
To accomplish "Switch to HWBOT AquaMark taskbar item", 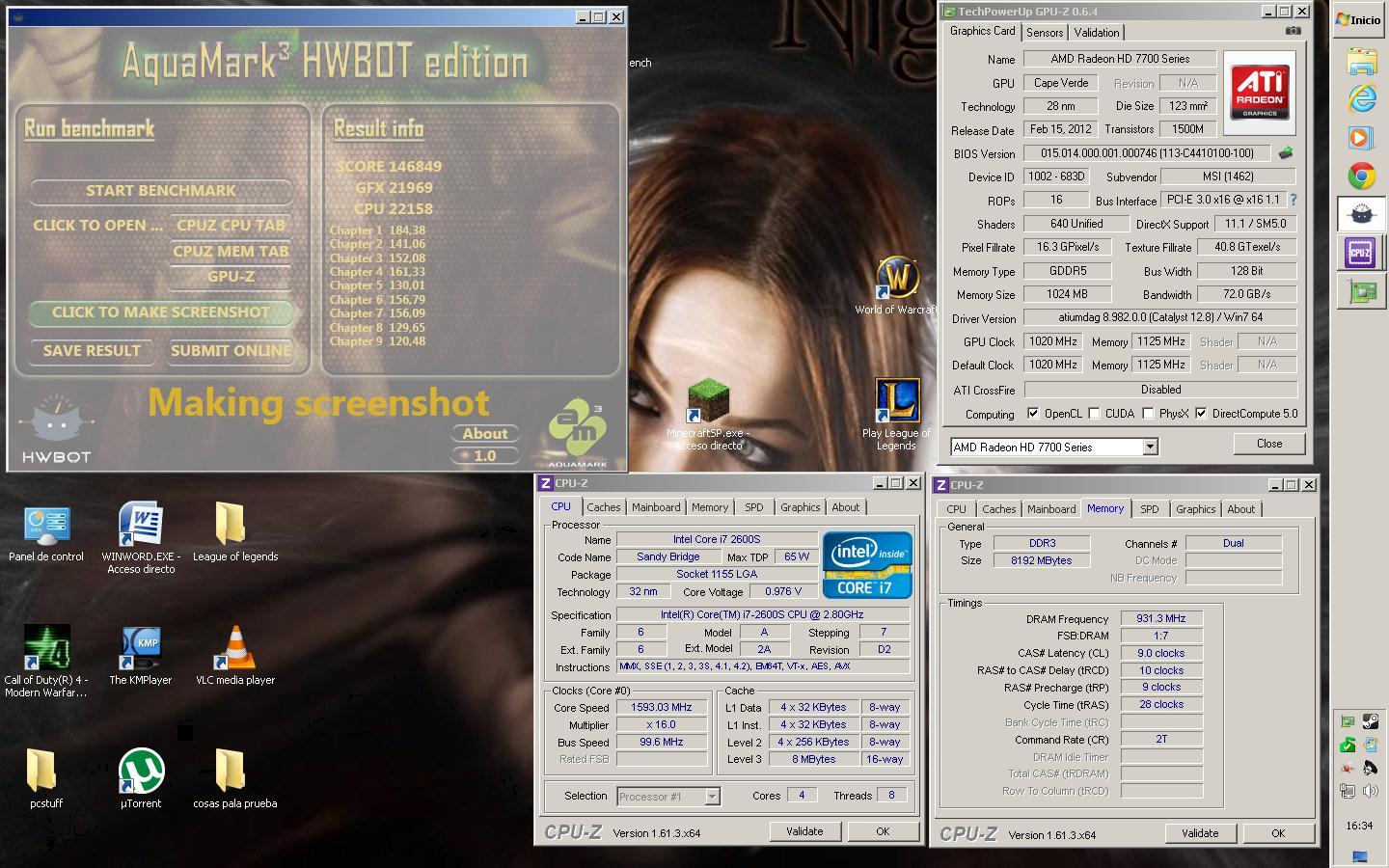I will [x=1361, y=214].
